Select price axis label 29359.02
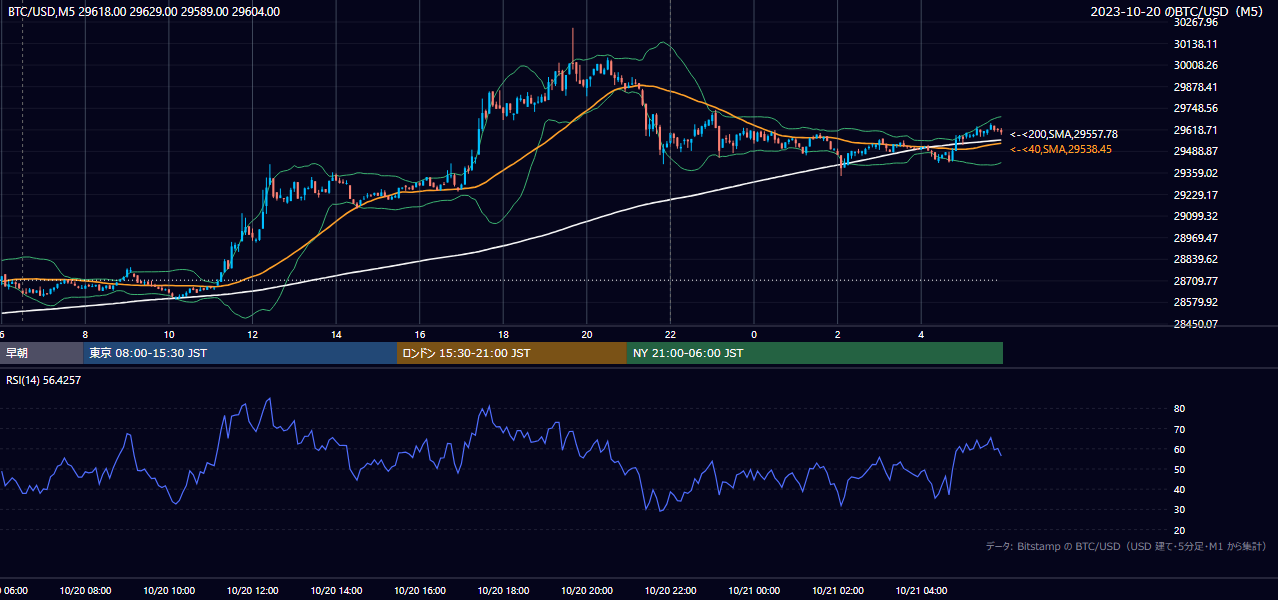The image size is (1278, 600). click(1195, 173)
